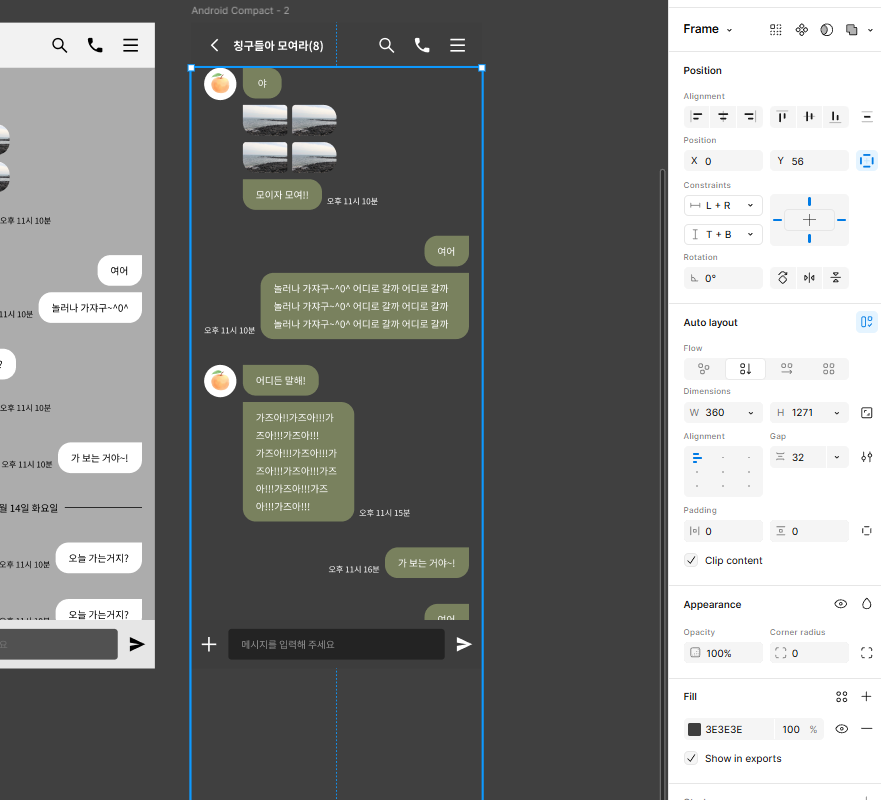Open the 3E3E3E fill color swatch
Screen dimensions: 881x800
694,729
